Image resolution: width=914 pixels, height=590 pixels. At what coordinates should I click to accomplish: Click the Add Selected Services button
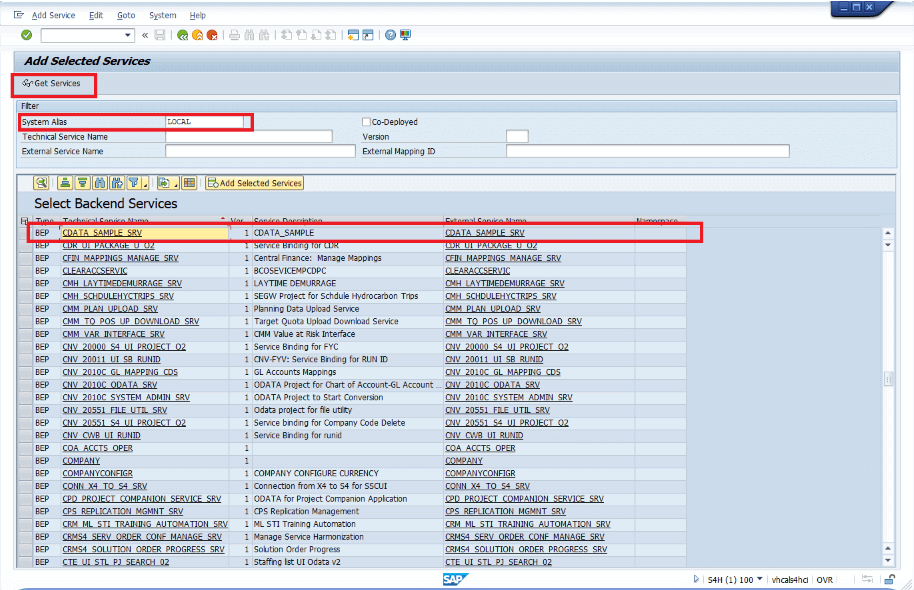(x=254, y=183)
